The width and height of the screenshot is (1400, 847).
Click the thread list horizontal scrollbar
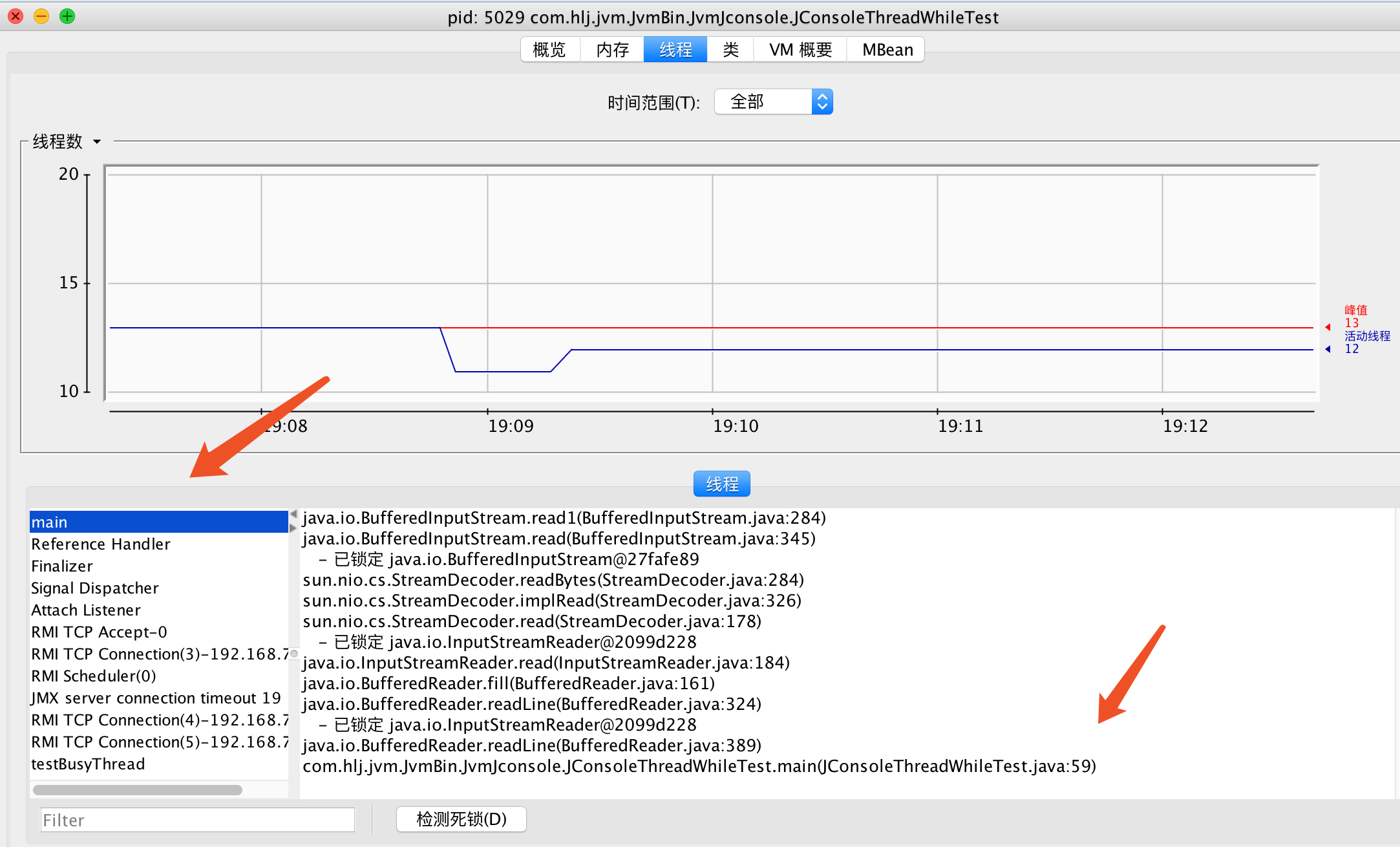pyautogui.click(x=138, y=789)
